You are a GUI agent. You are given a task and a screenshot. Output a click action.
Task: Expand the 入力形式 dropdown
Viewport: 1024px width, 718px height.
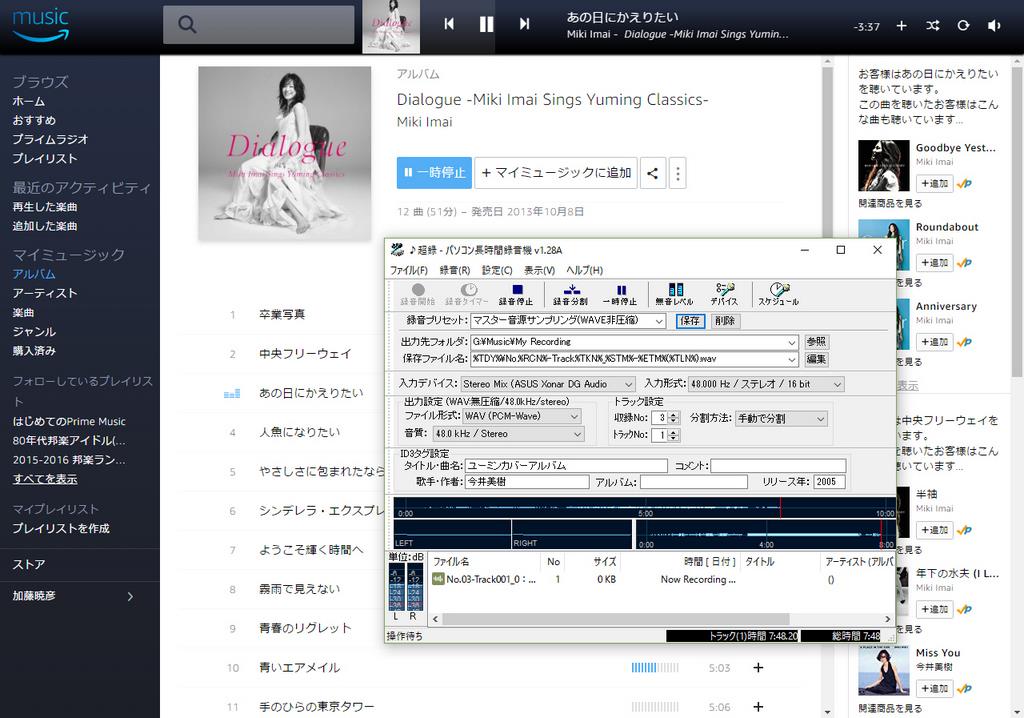click(x=837, y=384)
